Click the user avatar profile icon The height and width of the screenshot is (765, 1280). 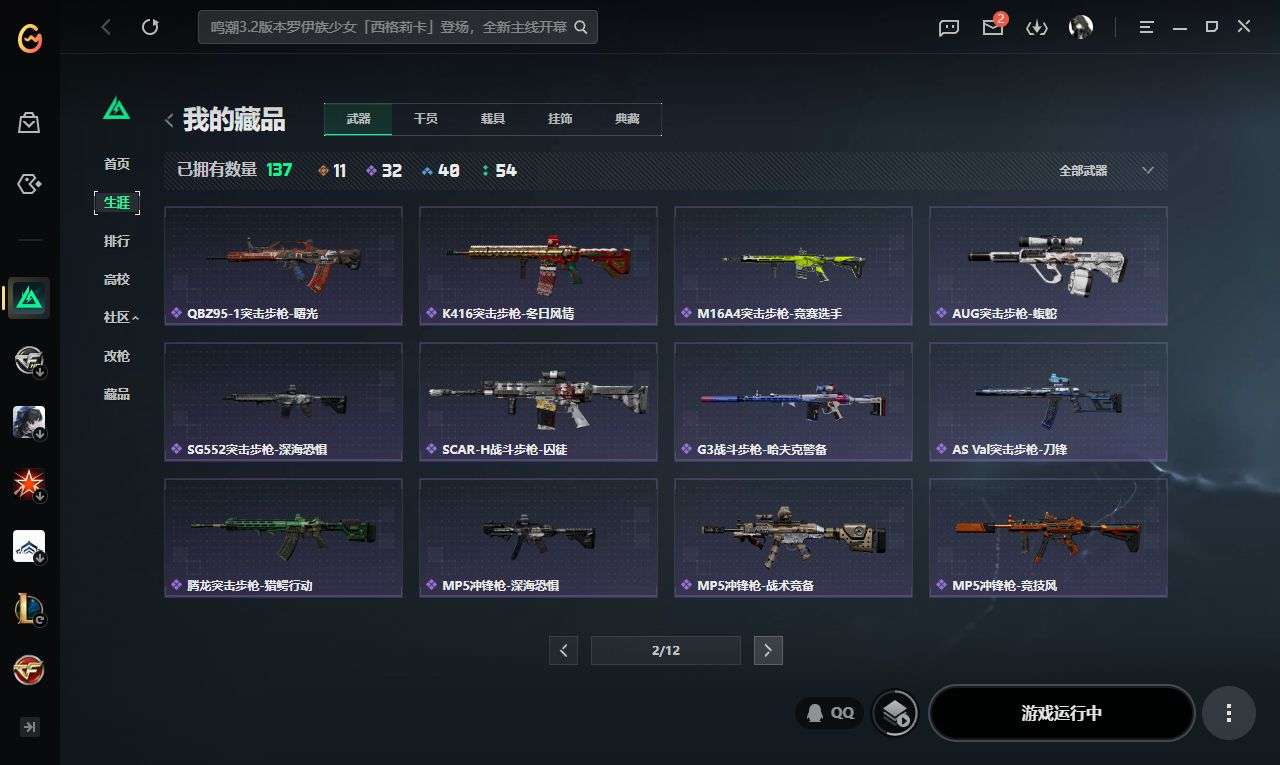1081,27
